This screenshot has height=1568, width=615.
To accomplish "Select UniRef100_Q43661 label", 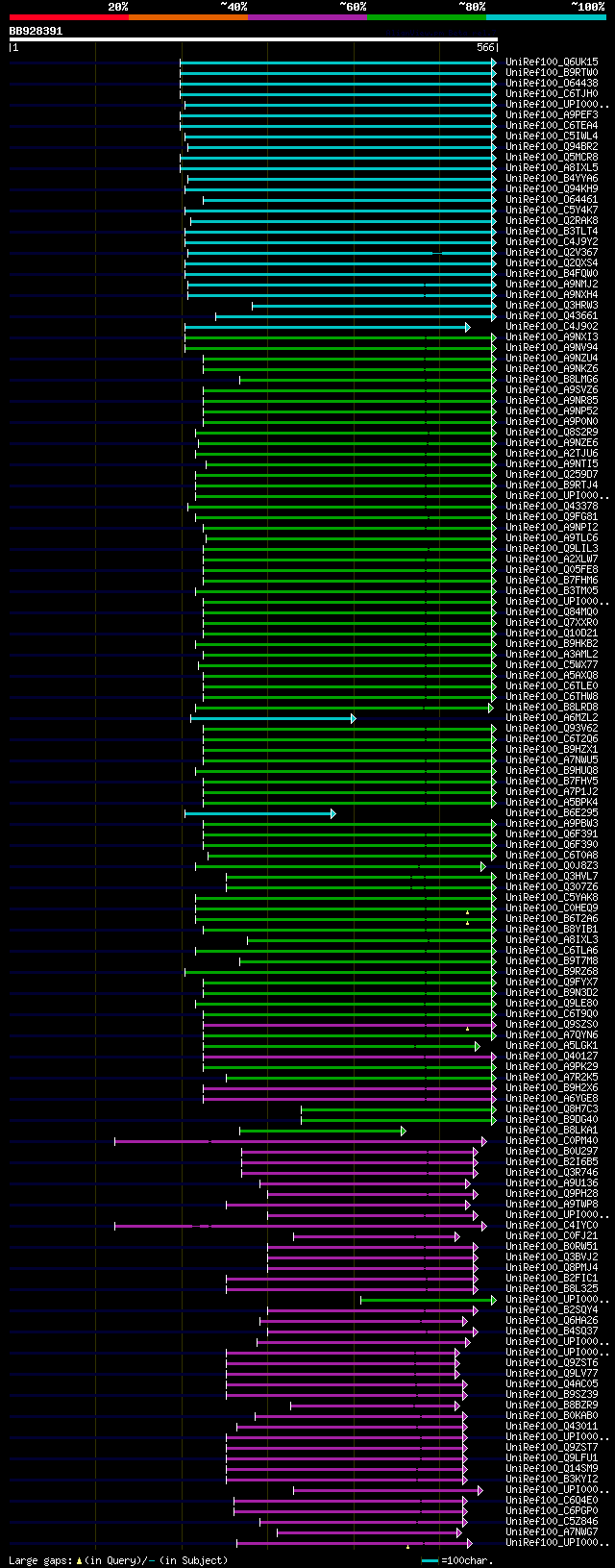I will [x=552, y=316].
